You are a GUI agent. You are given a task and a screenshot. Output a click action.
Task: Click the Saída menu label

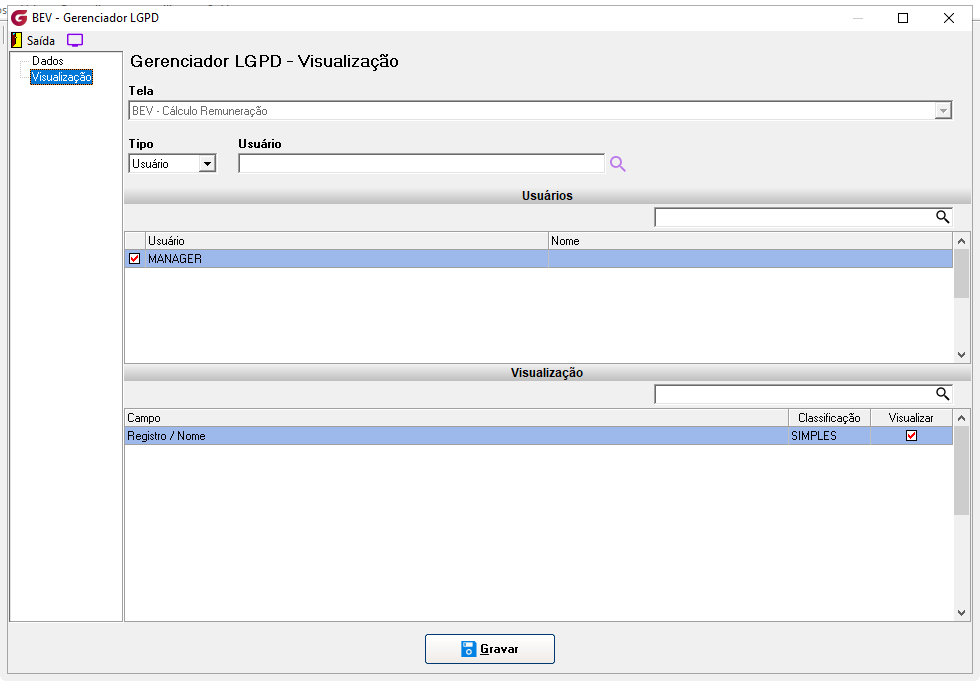(x=41, y=41)
